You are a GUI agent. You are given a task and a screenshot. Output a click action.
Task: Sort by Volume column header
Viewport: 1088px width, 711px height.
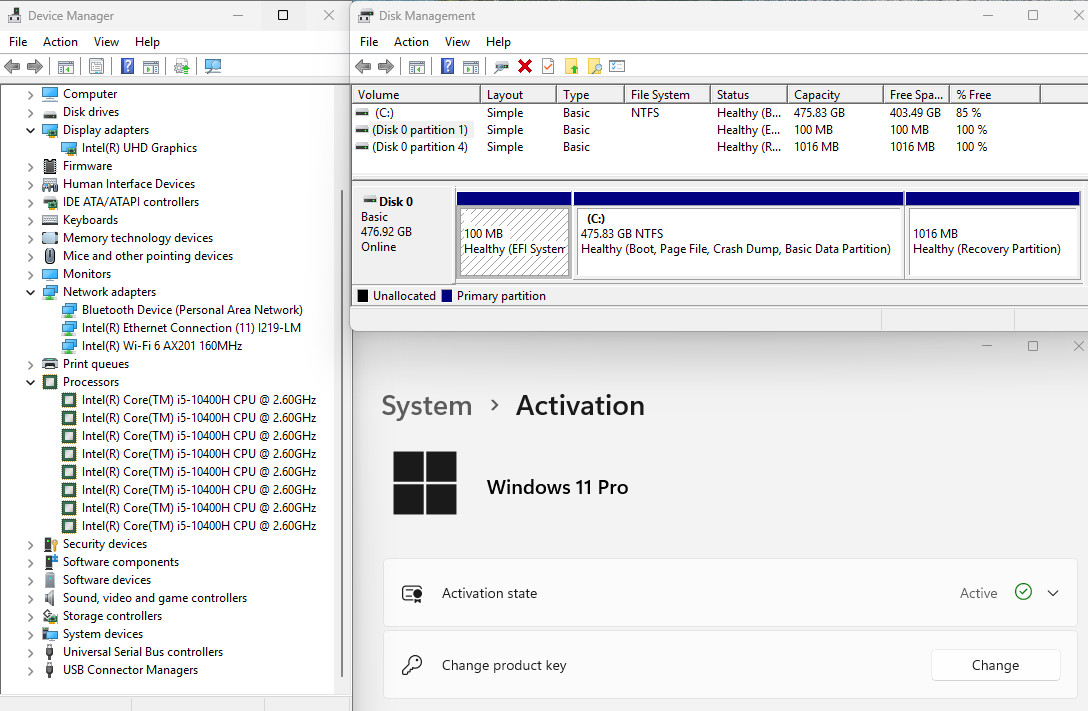pos(416,94)
